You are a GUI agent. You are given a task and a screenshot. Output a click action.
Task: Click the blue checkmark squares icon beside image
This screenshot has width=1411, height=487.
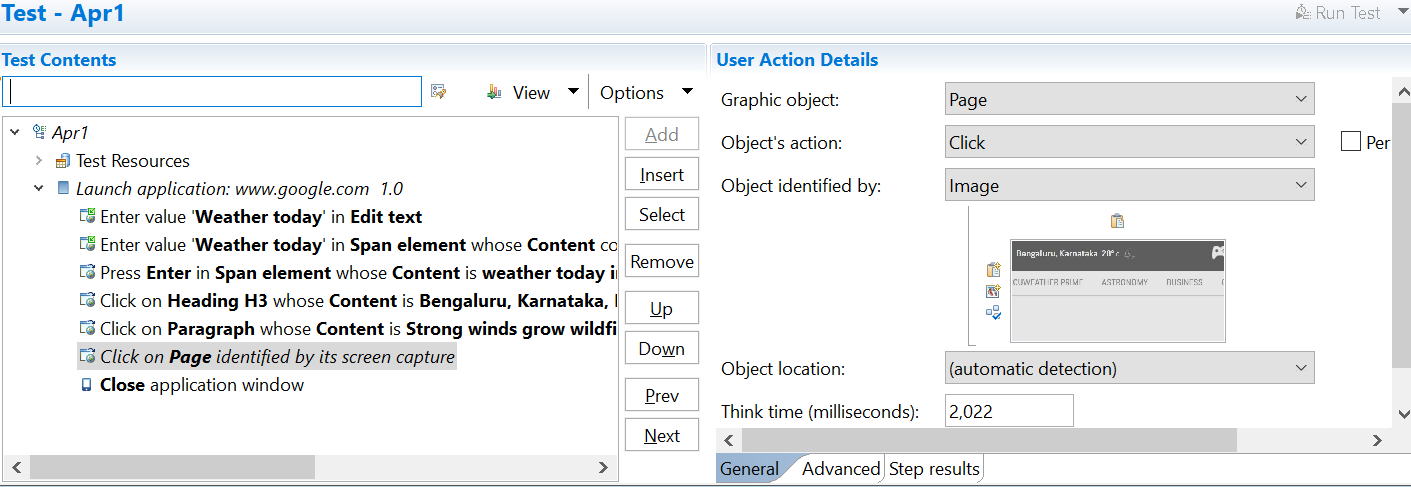pyautogui.click(x=993, y=312)
